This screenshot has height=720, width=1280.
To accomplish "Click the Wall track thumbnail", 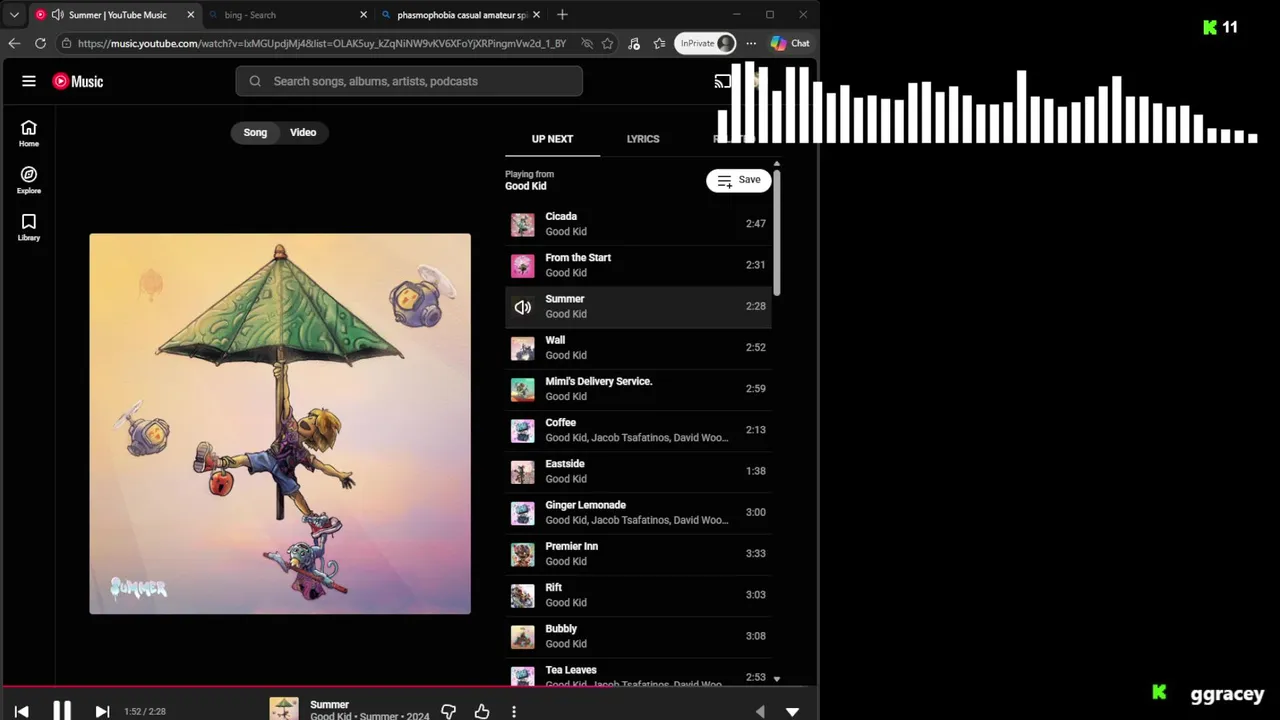I will 523,348.
